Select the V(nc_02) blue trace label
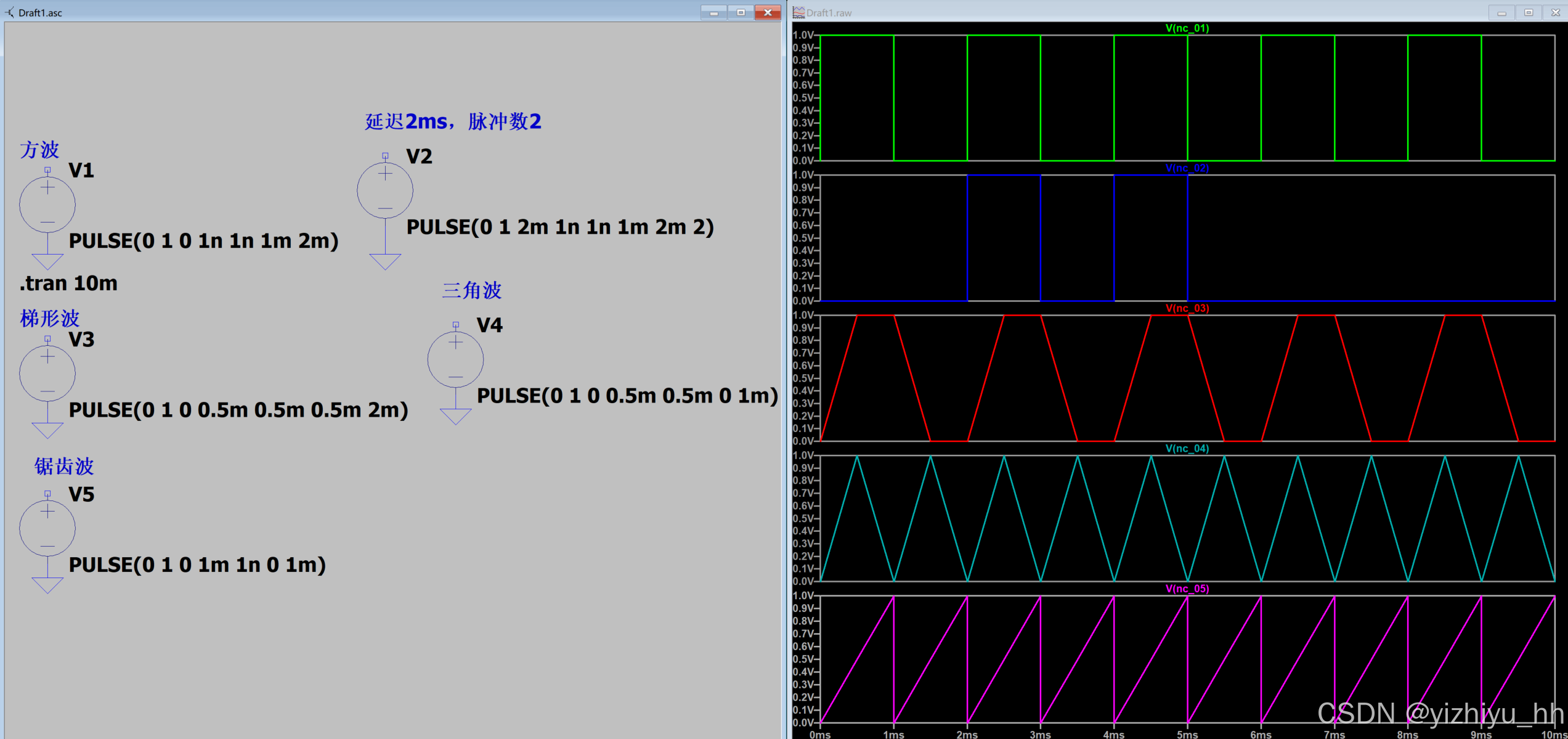1568x739 pixels. pyautogui.click(x=1187, y=168)
